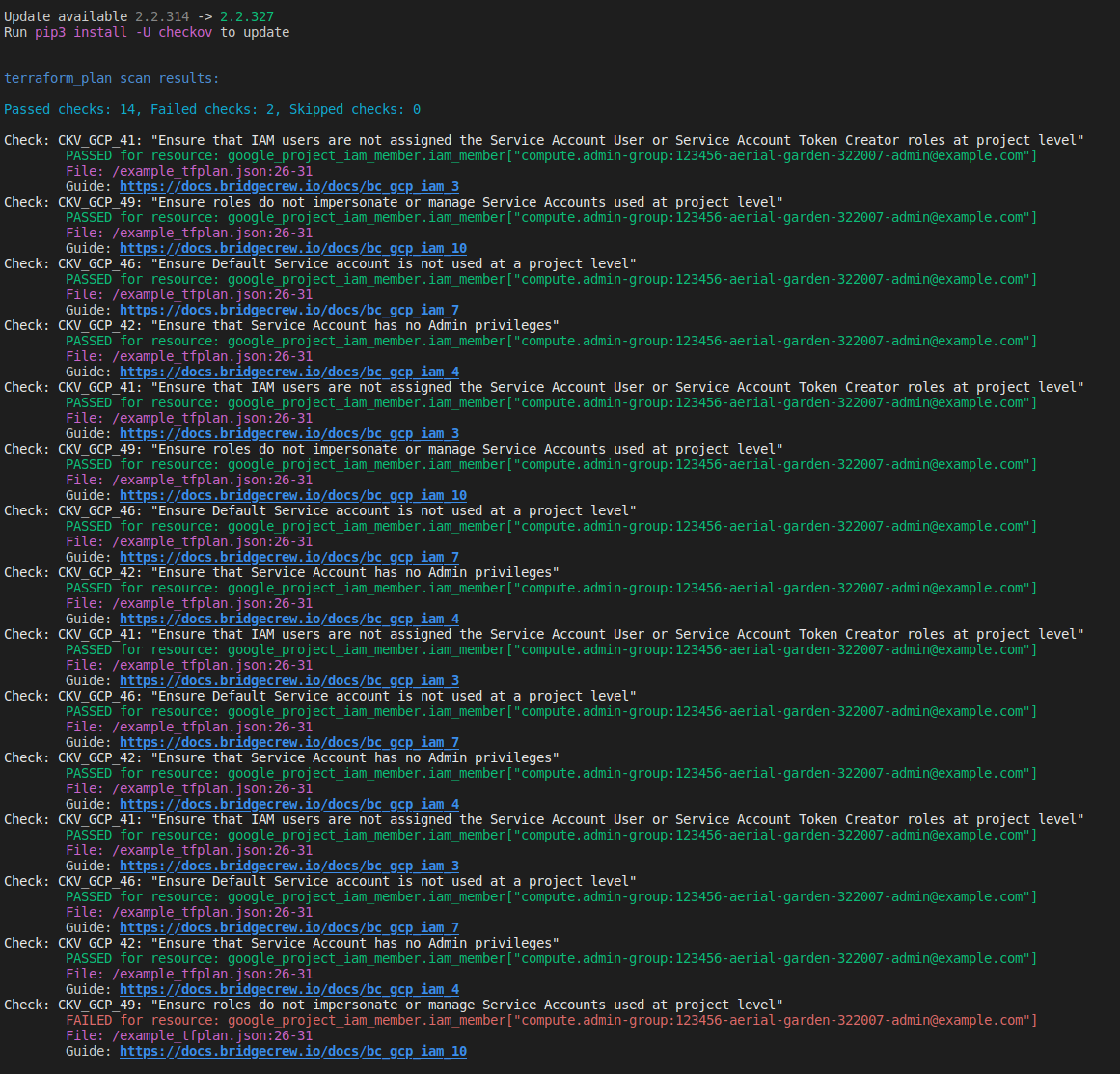Open the bc_gcp_iam_4 link under the last CKV_GCP_42 check
Viewport: 1120px width, 1074px height.
[x=288, y=989]
